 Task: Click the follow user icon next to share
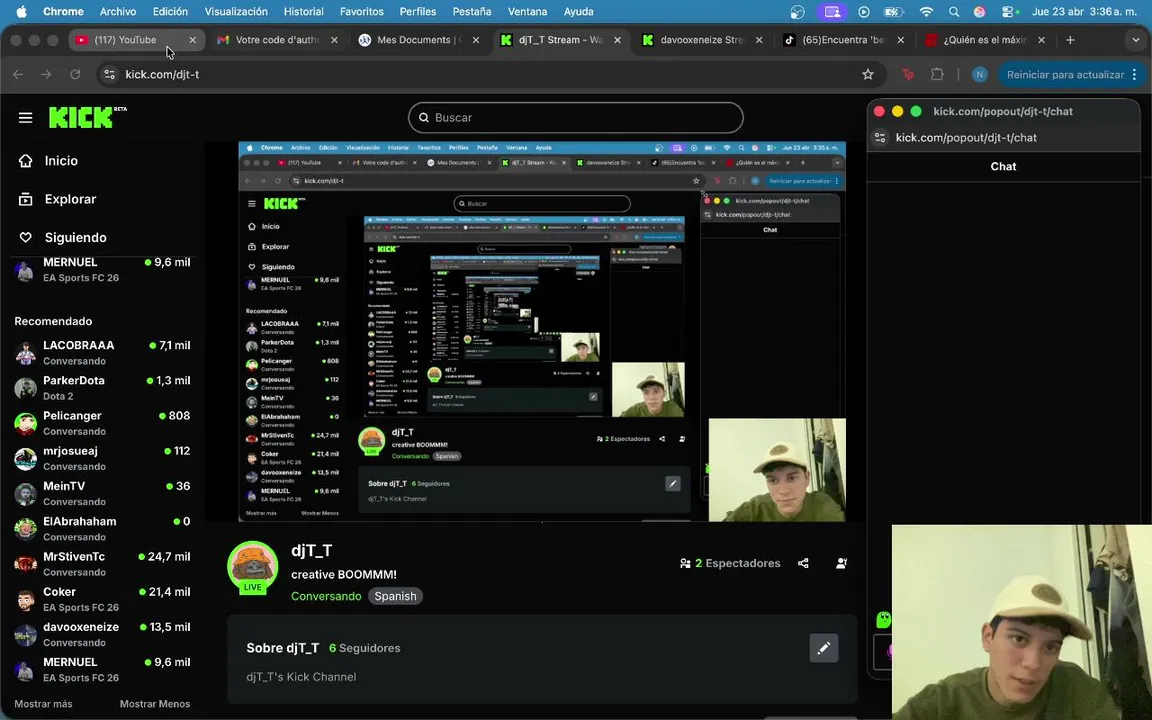click(841, 563)
